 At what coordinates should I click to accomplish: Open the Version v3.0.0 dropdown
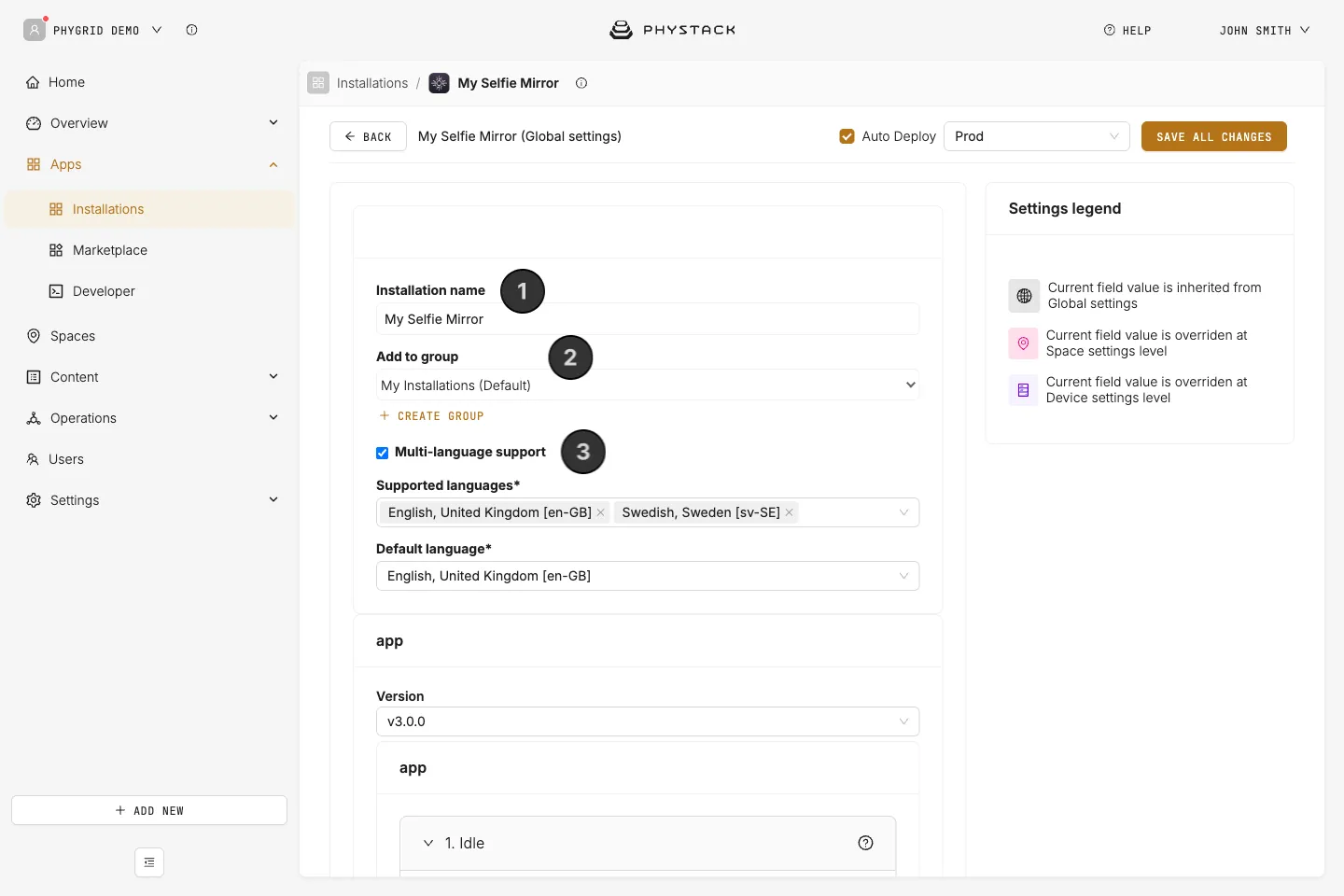[648, 721]
